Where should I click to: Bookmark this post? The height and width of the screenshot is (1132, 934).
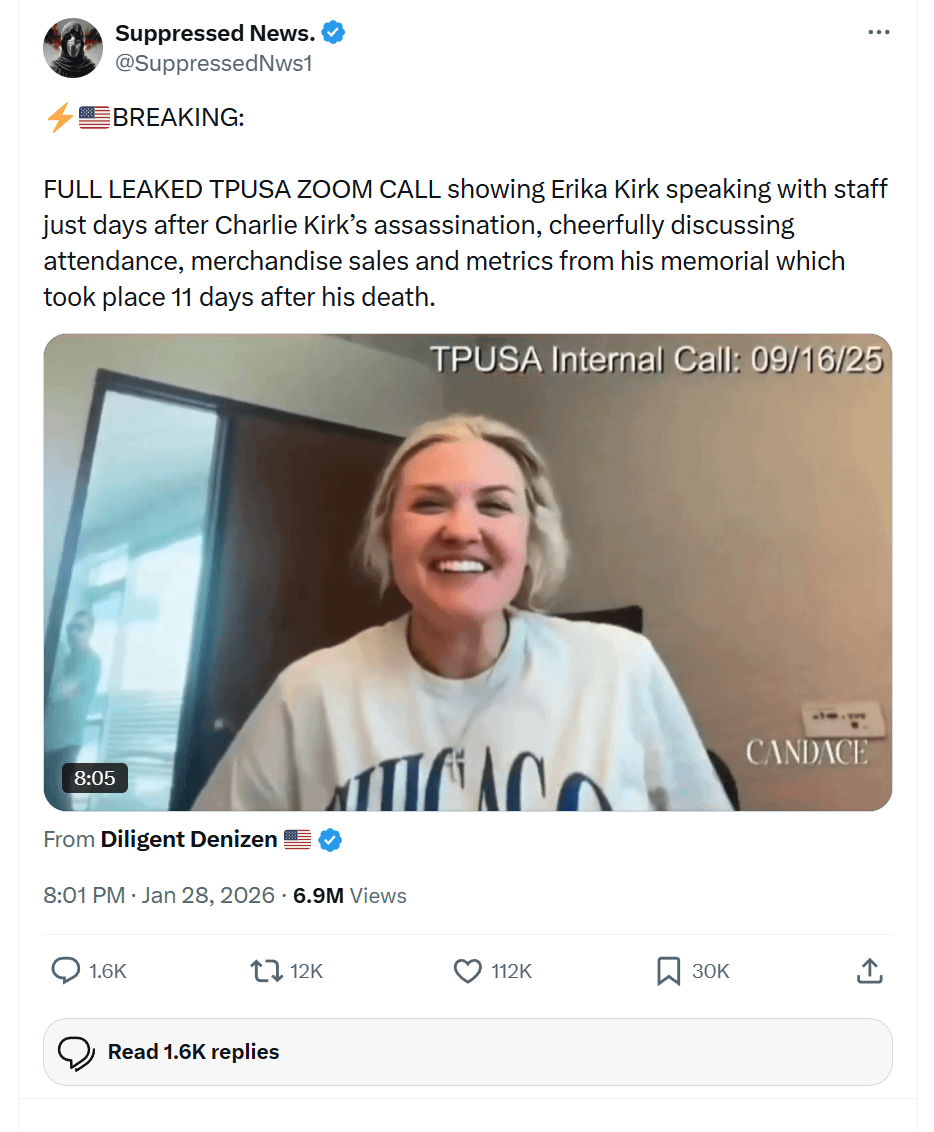668,970
